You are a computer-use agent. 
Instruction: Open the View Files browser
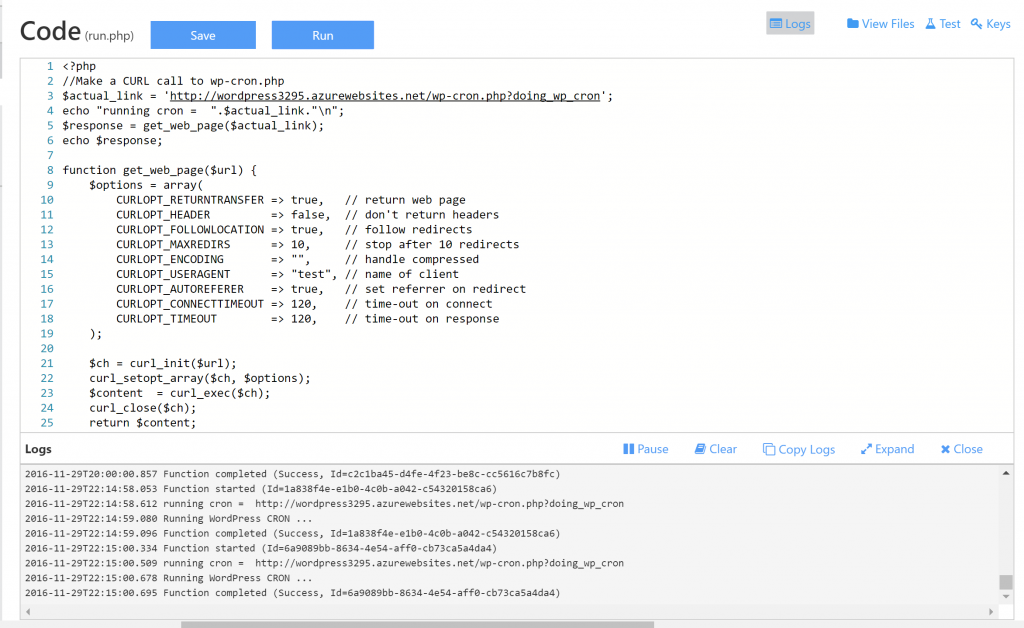tap(880, 23)
